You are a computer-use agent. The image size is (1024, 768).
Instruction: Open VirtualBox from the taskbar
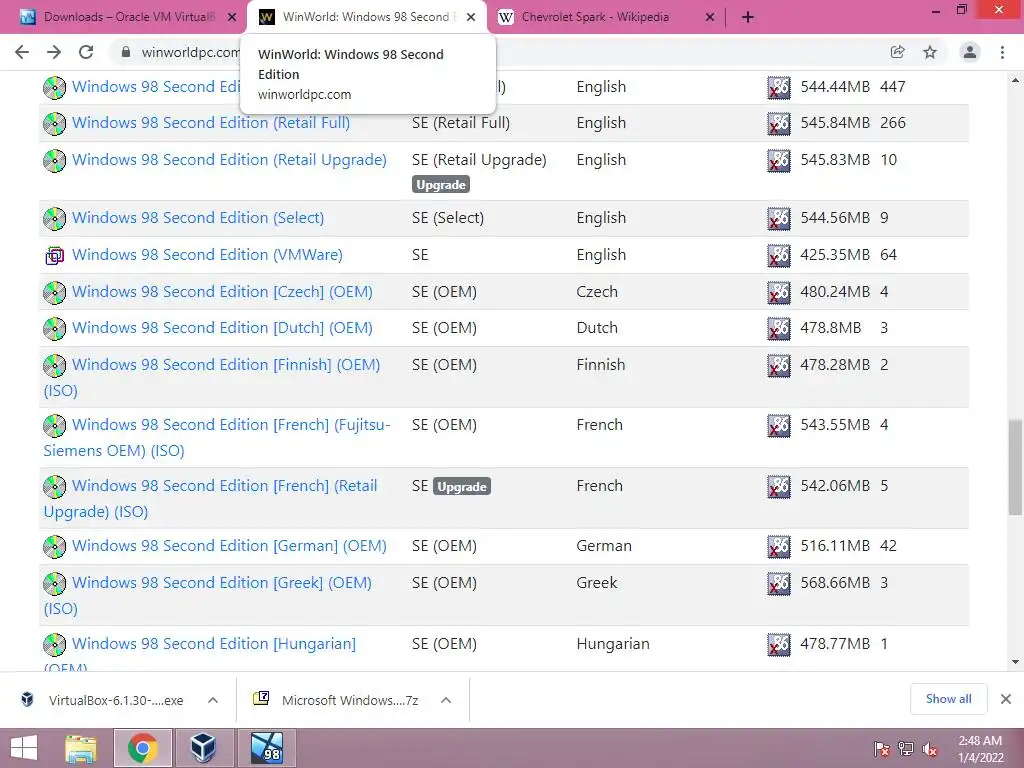click(203, 748)
